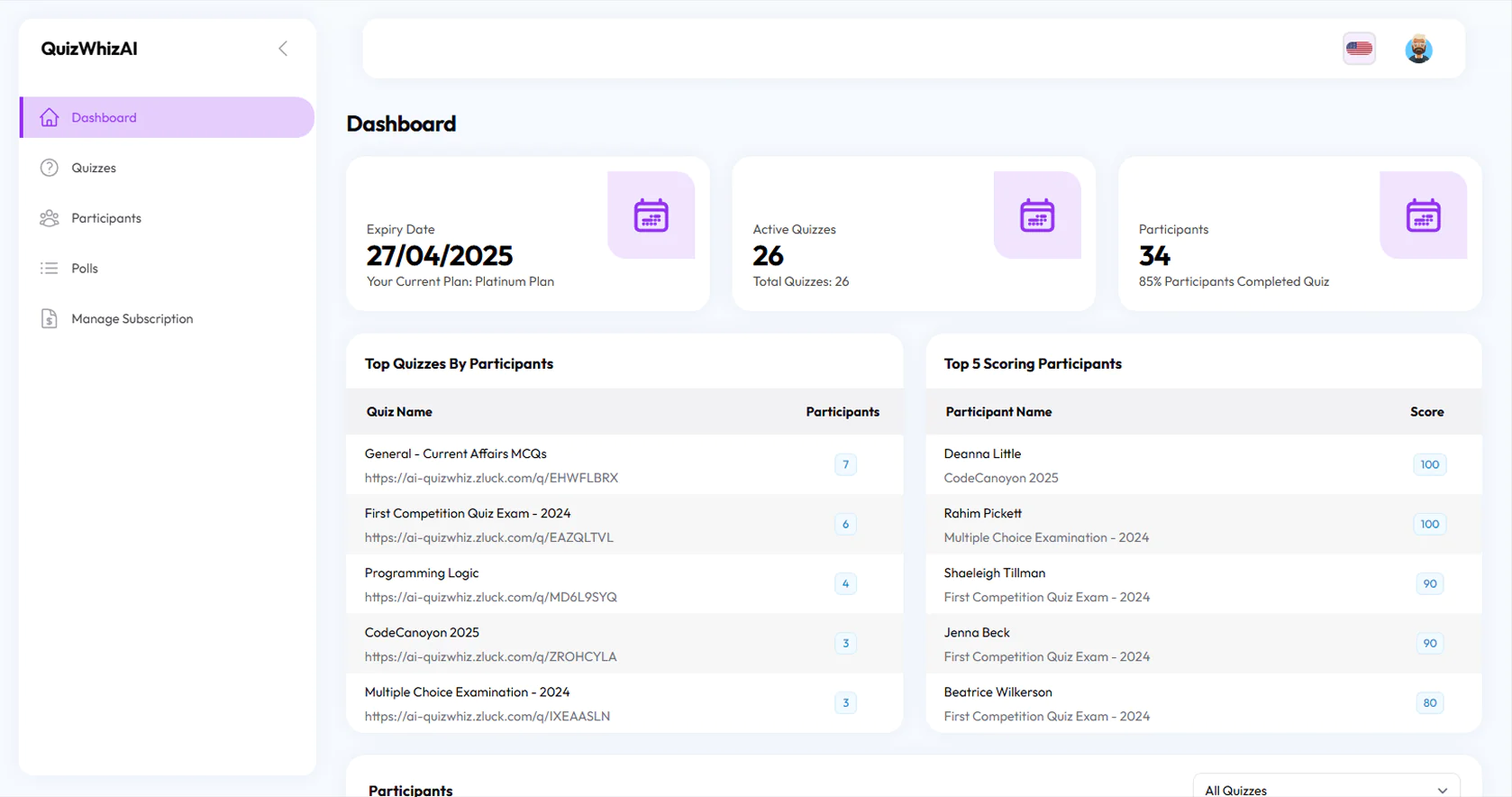Click the QuizWhizAI logo text

[x=89, y=49]
